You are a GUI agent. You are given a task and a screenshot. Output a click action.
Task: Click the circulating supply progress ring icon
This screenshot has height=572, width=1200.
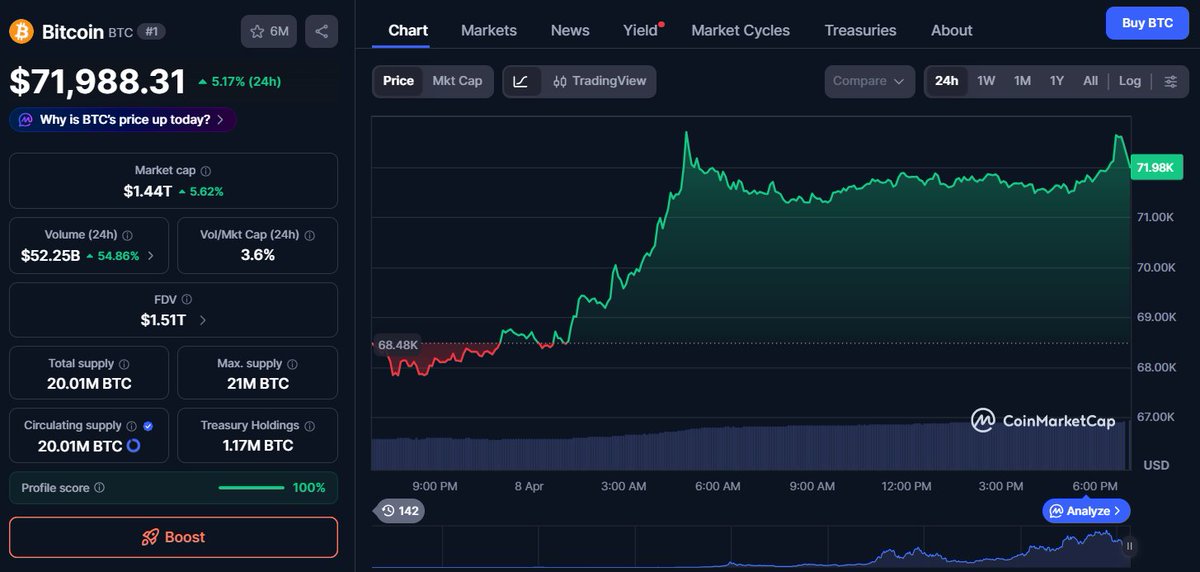(x=134, y=446)
